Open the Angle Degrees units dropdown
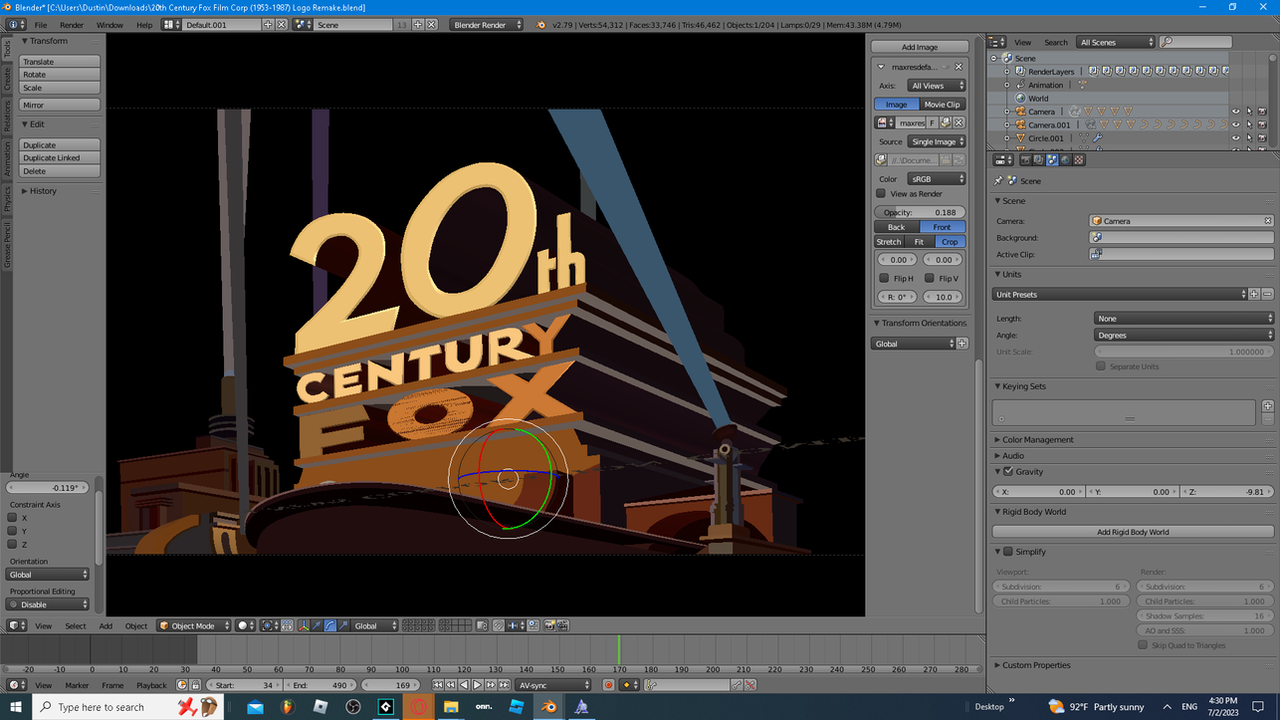Image resolution: width=1280 pixels, height=720 pixels. pos(1184,335)
